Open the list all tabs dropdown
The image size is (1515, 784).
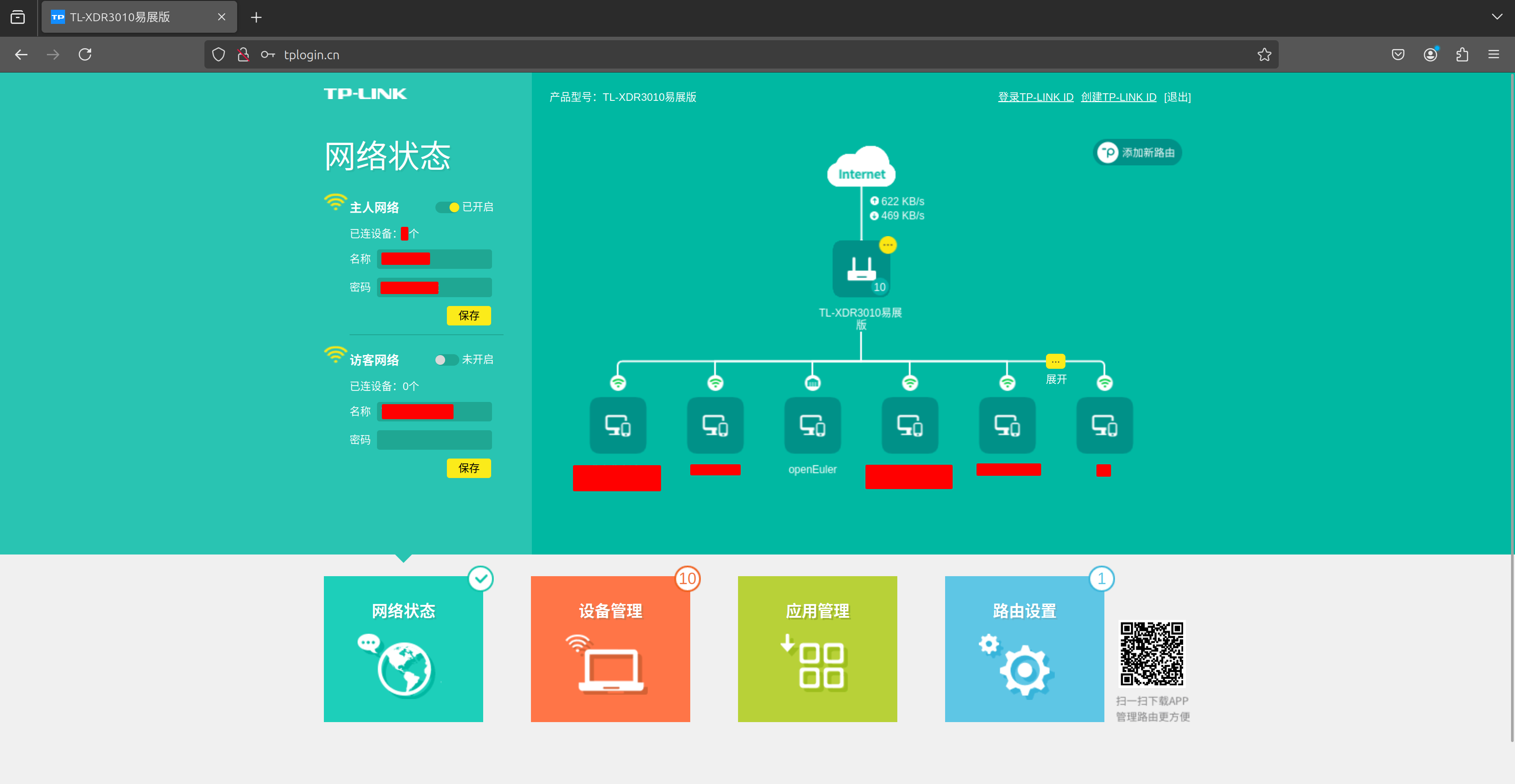tap(1497, 16)
